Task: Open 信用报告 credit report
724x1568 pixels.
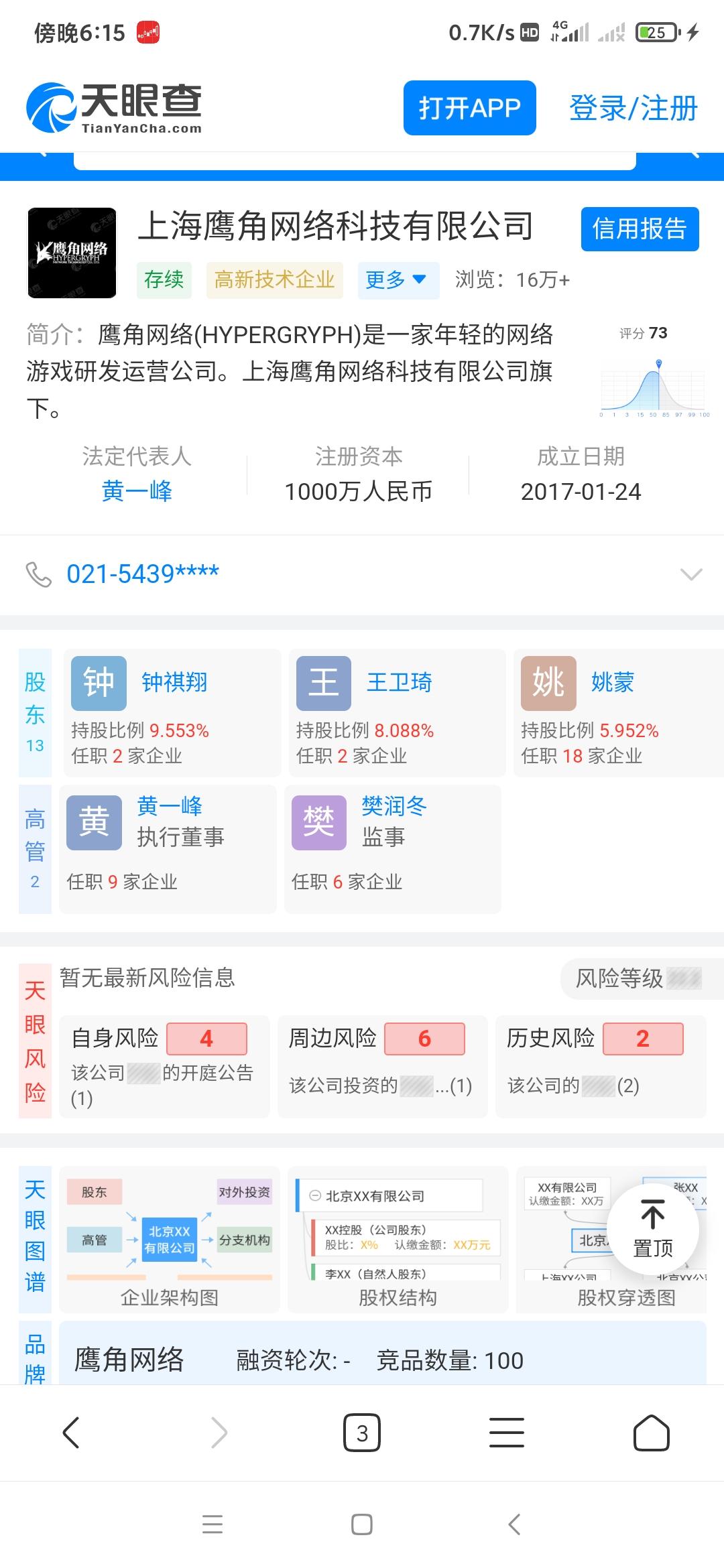Action: pyautogui.click(x=640, y=229)
